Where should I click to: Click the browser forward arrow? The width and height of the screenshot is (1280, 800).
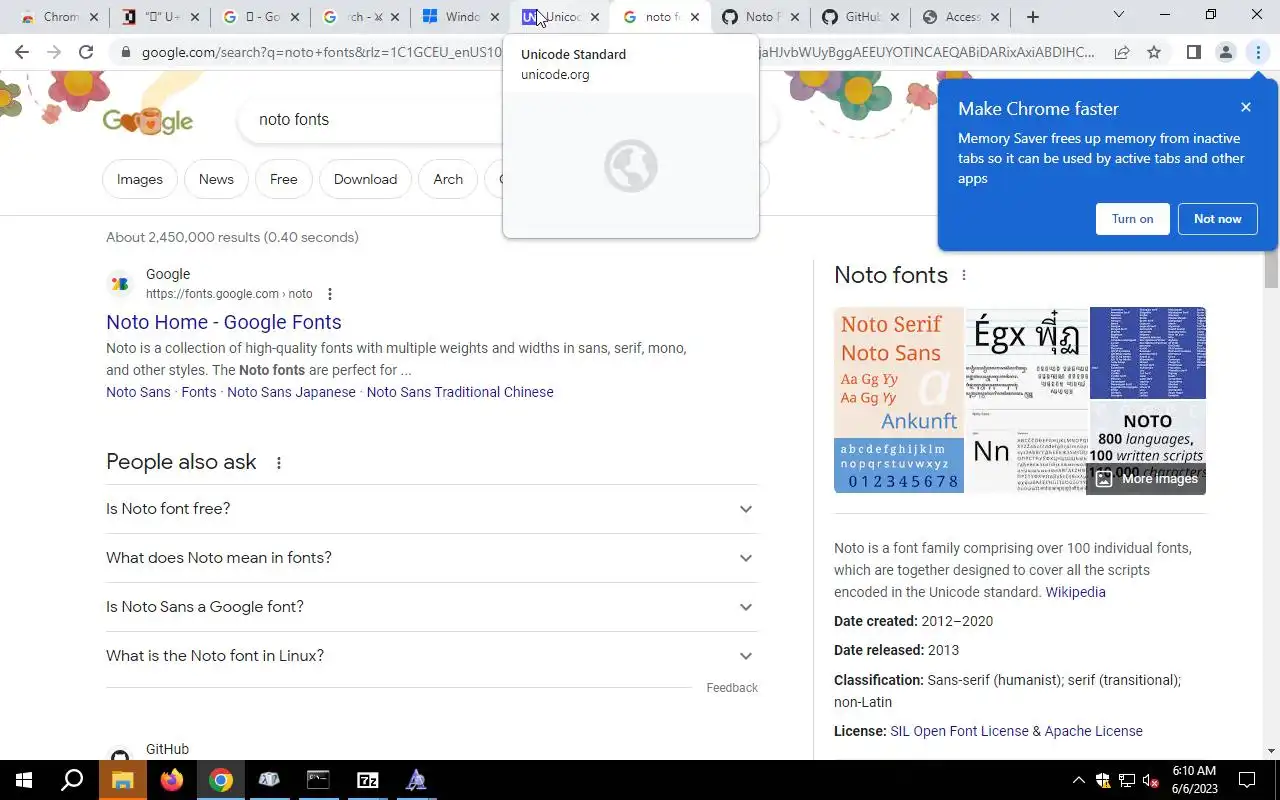coord(54,52)
